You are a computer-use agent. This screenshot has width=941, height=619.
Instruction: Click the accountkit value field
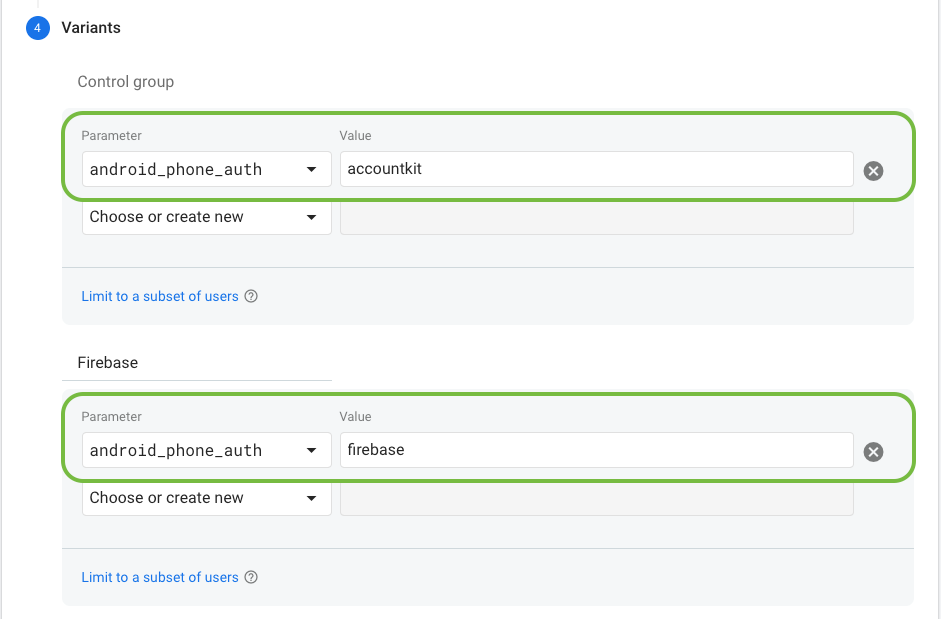coord(596,169)
